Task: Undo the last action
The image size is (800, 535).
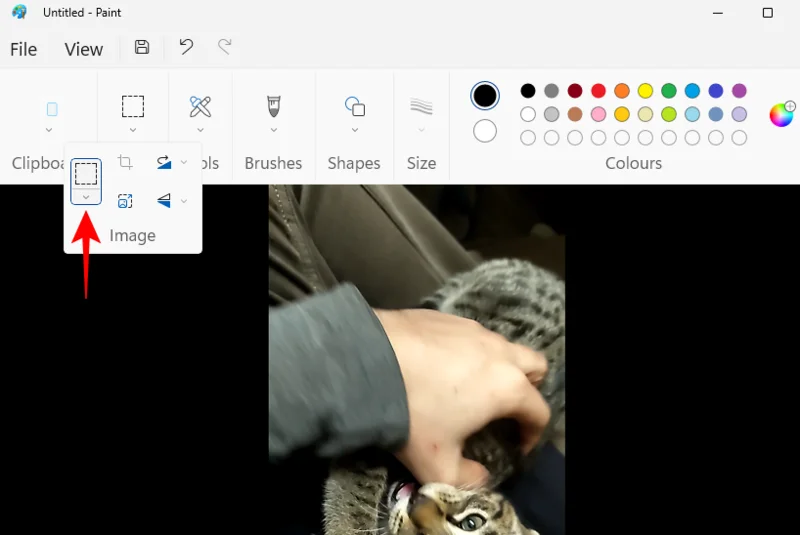Action: 186,47
